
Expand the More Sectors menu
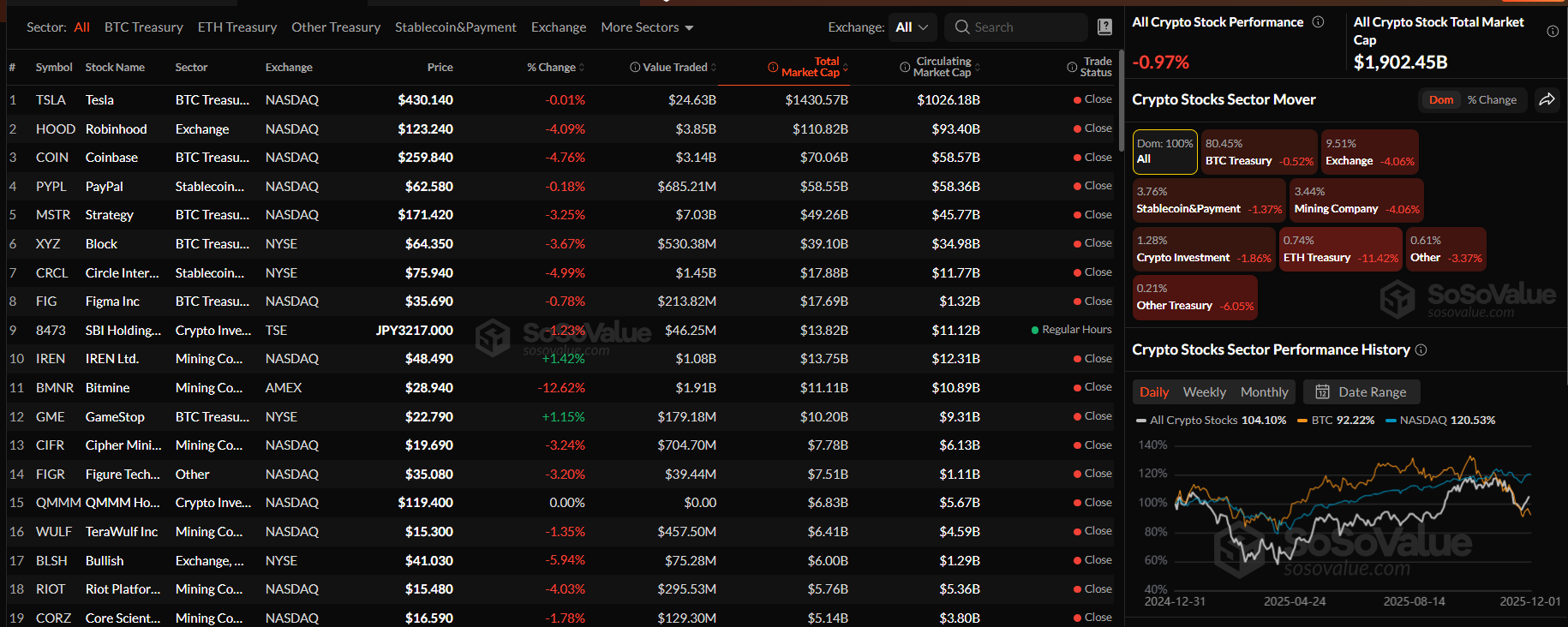tap(647, 27)
